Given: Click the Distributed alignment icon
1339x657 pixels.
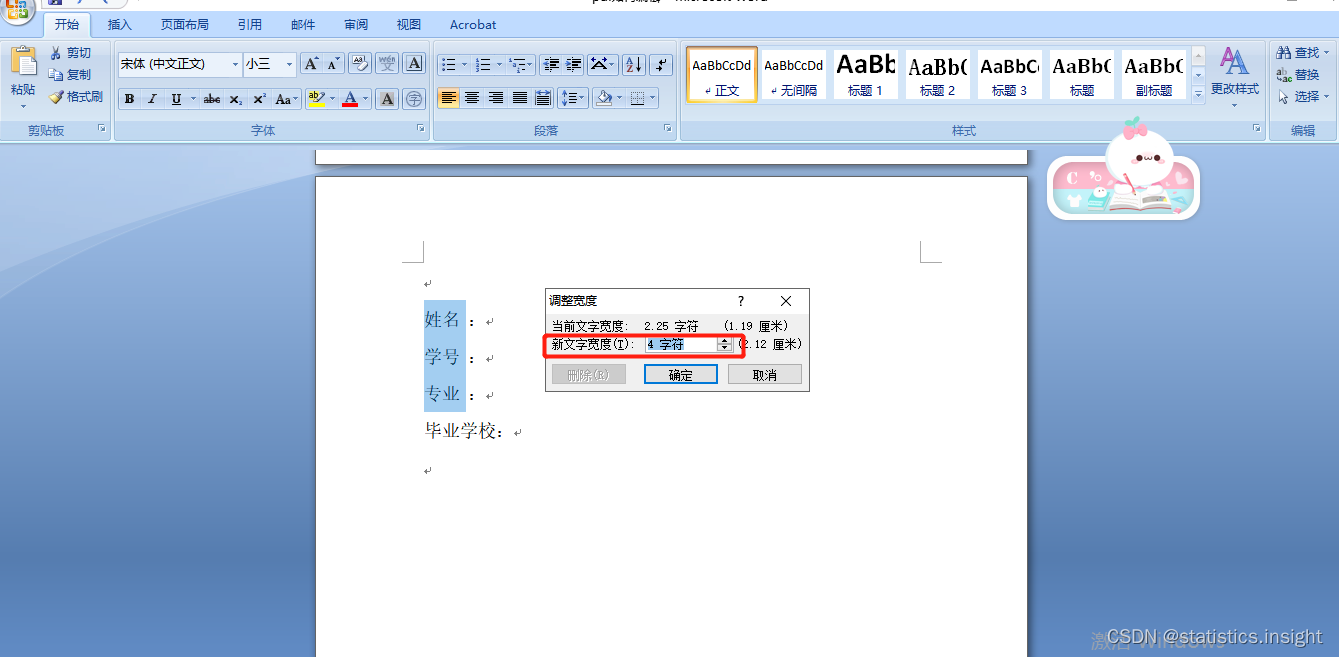Looking at the screenshot, I should tap(543, 98).
